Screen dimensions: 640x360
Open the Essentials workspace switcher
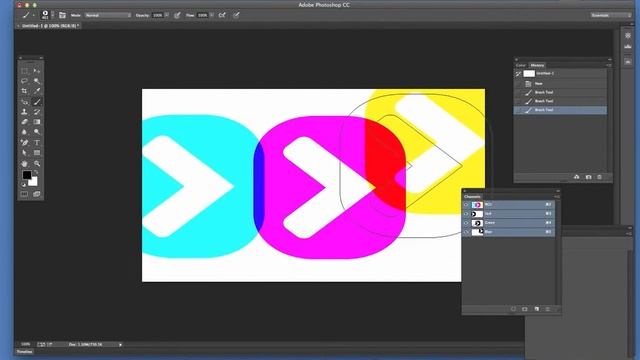pyautogui.click(x=610, y=15)
